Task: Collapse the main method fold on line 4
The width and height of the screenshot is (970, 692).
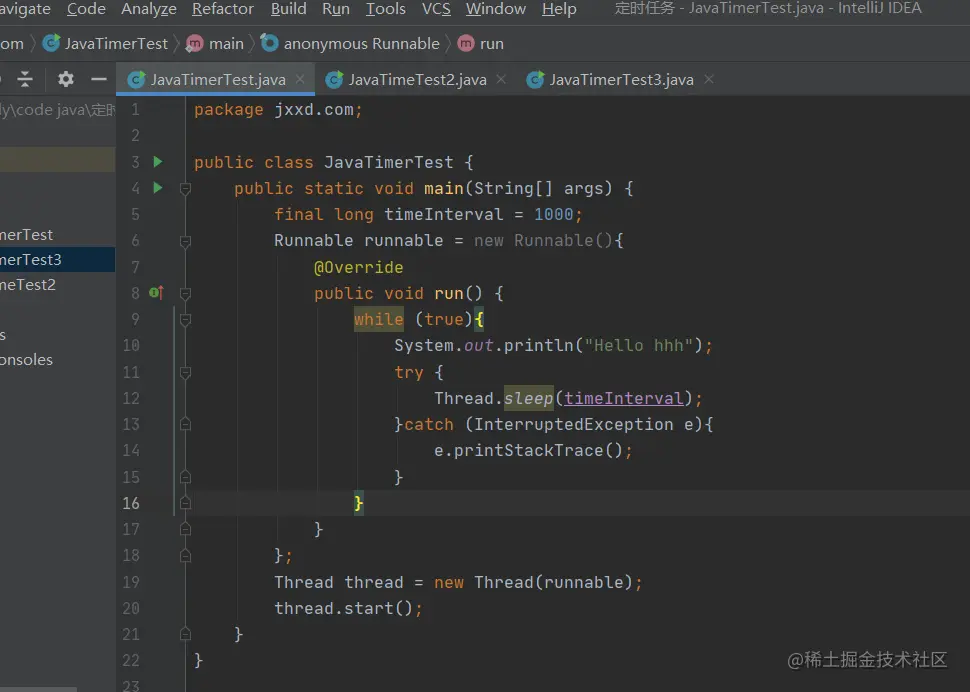Action: coord(185,189)
